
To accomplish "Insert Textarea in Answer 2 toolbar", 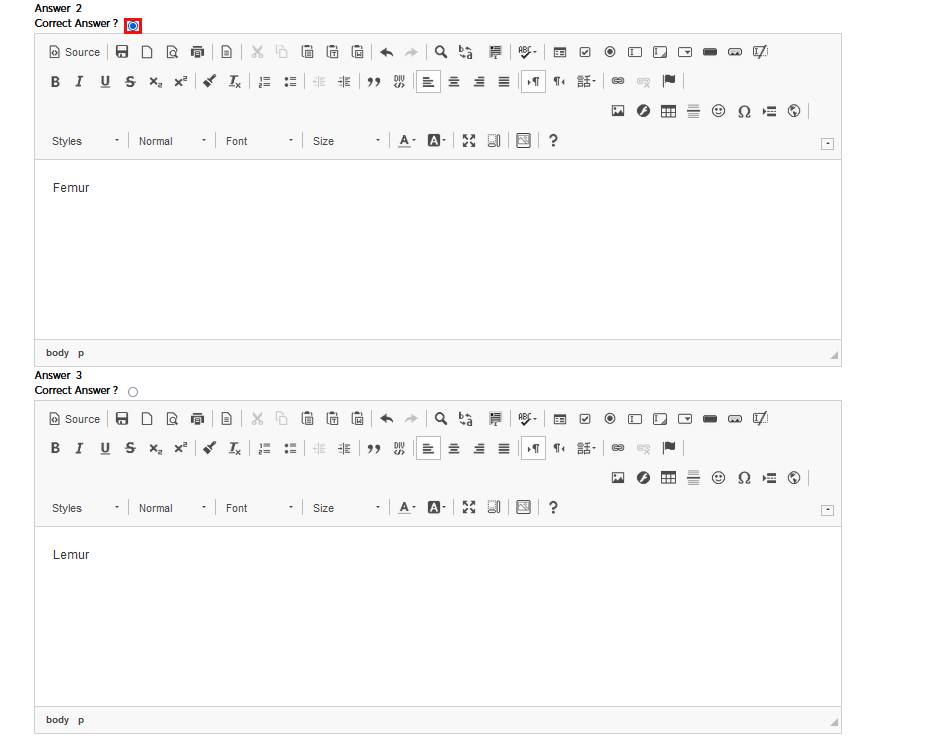I will [660, 52].
